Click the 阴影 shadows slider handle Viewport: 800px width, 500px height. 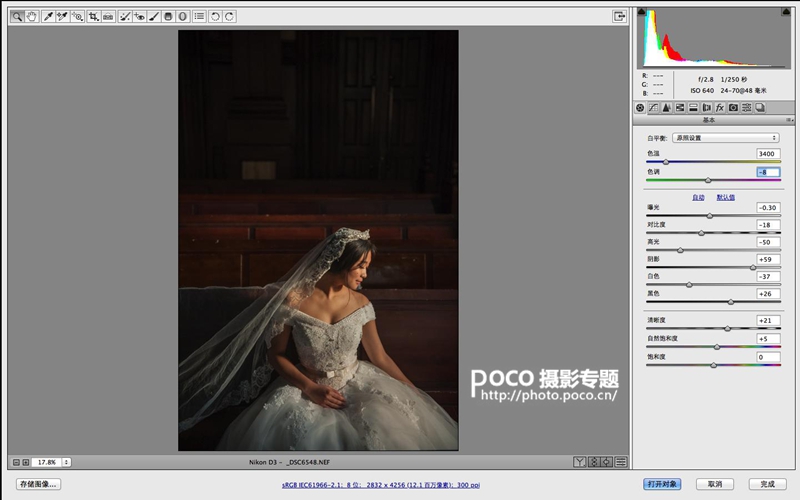coord(753,267)
